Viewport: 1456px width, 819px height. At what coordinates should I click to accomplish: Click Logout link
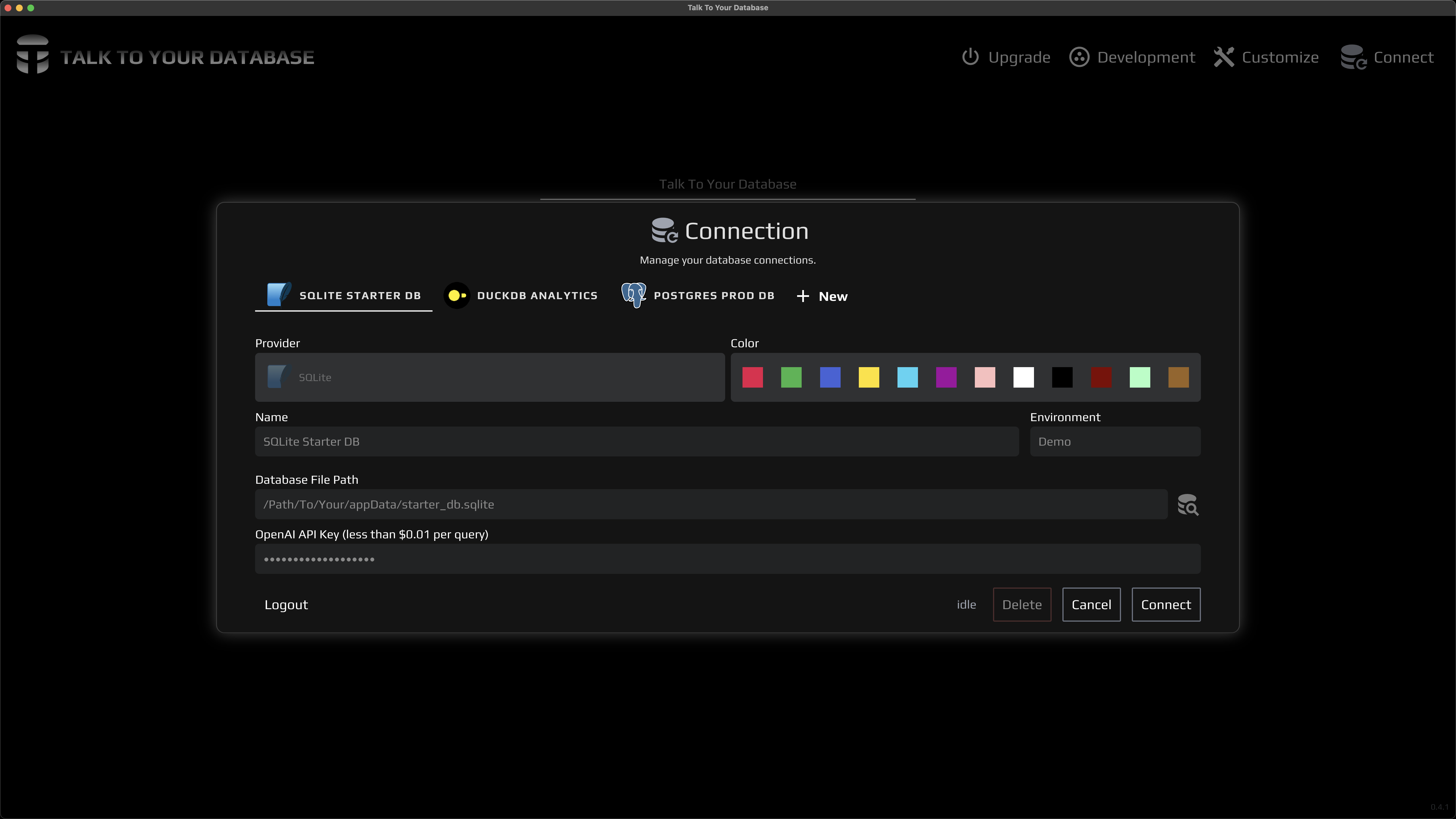click(286, 605)
